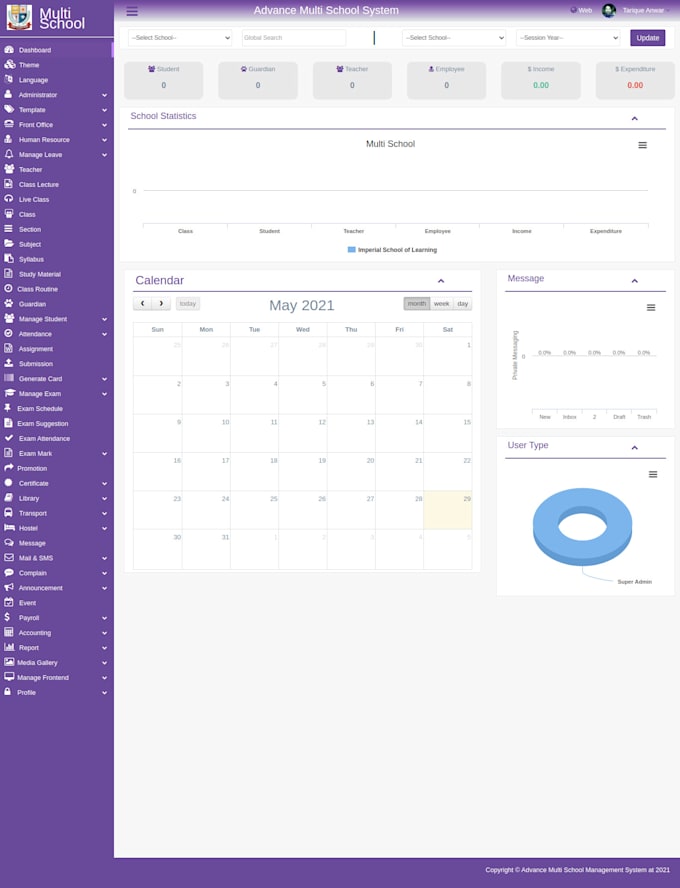Switch calendar to month view
Viewport: 680px width, 888px height.
(x=417, y=304)
